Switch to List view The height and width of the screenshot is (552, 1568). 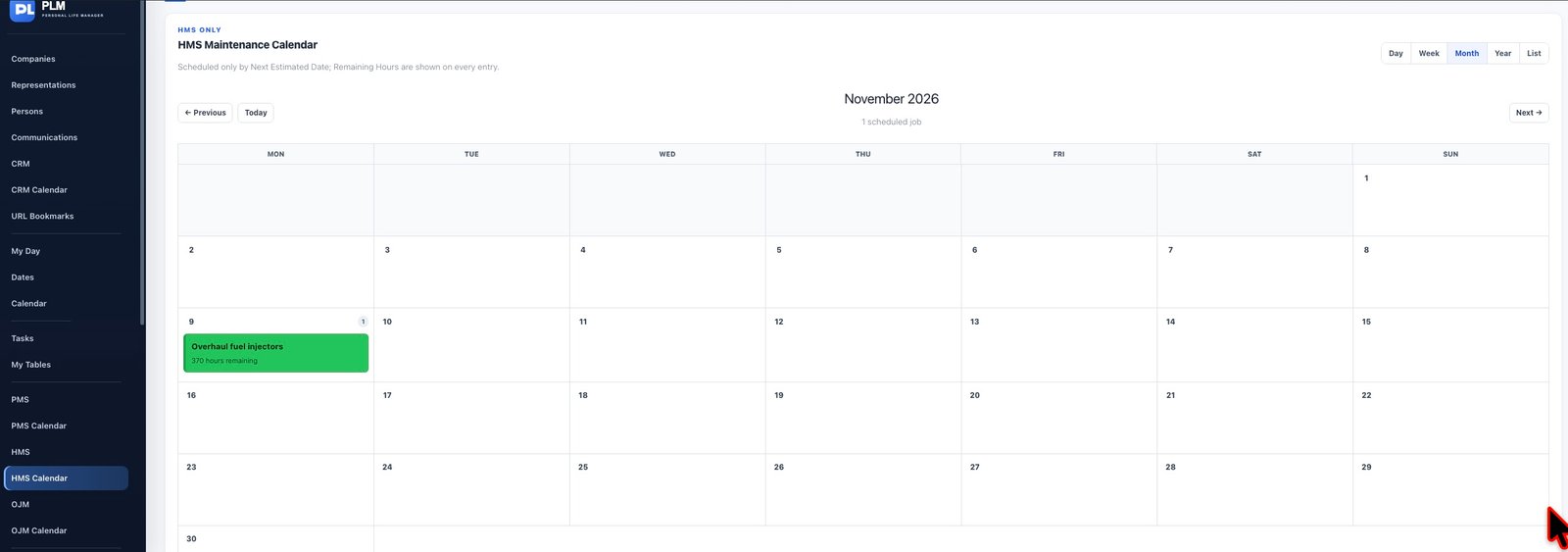(x=1534, y=54)
